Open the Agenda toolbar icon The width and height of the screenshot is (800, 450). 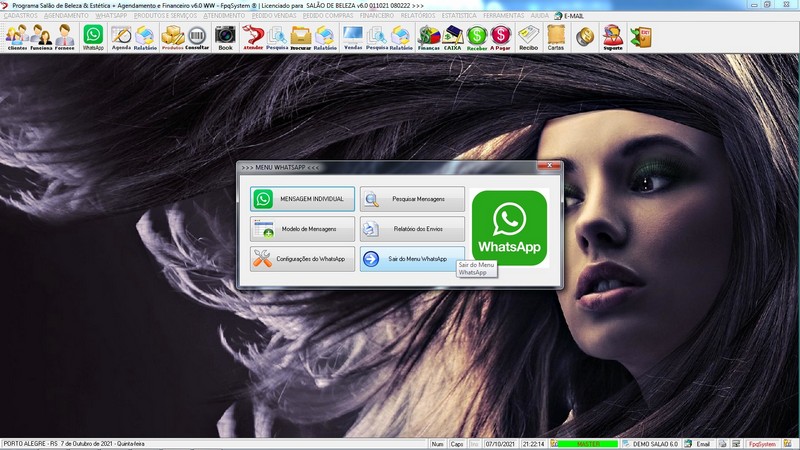click(x=121, y=37)
